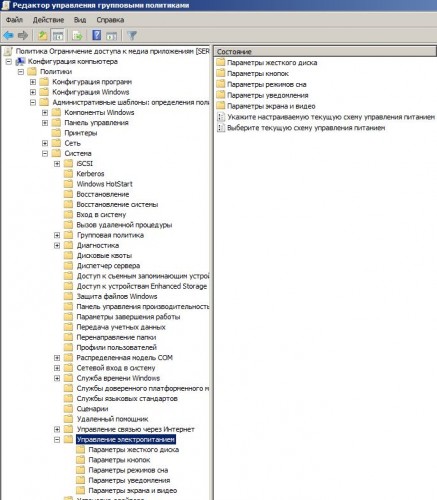
Task: Expand the iSCSI tree node
Action: pyautogui.click(x=57, y=164)
